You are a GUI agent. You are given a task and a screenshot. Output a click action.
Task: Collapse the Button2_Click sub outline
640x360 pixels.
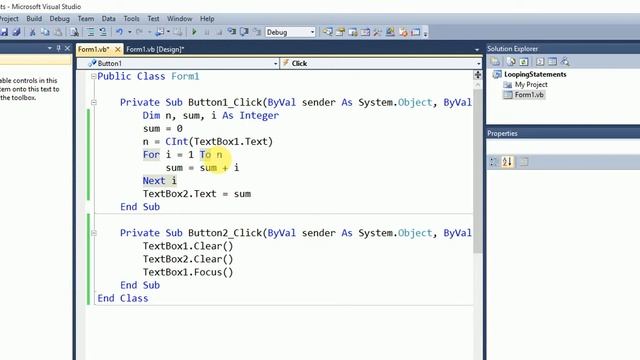[x=93, y=233]
